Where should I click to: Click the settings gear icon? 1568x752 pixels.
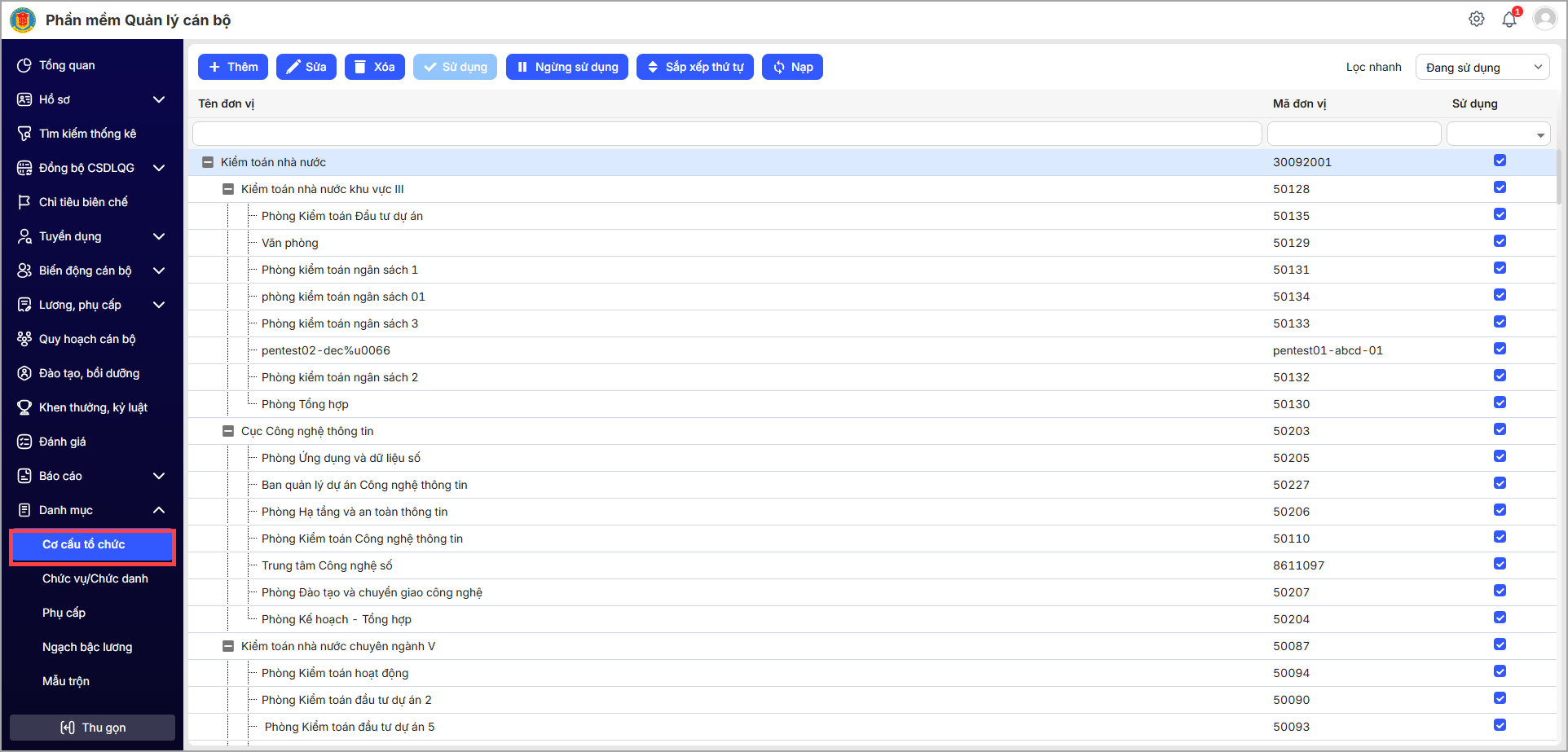pyautogui.click(x=1476, y=19)
